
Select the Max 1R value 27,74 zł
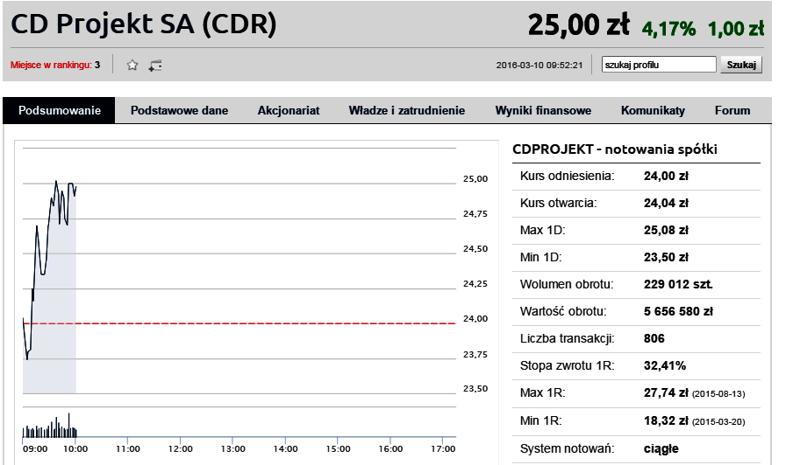coord(666,393)
